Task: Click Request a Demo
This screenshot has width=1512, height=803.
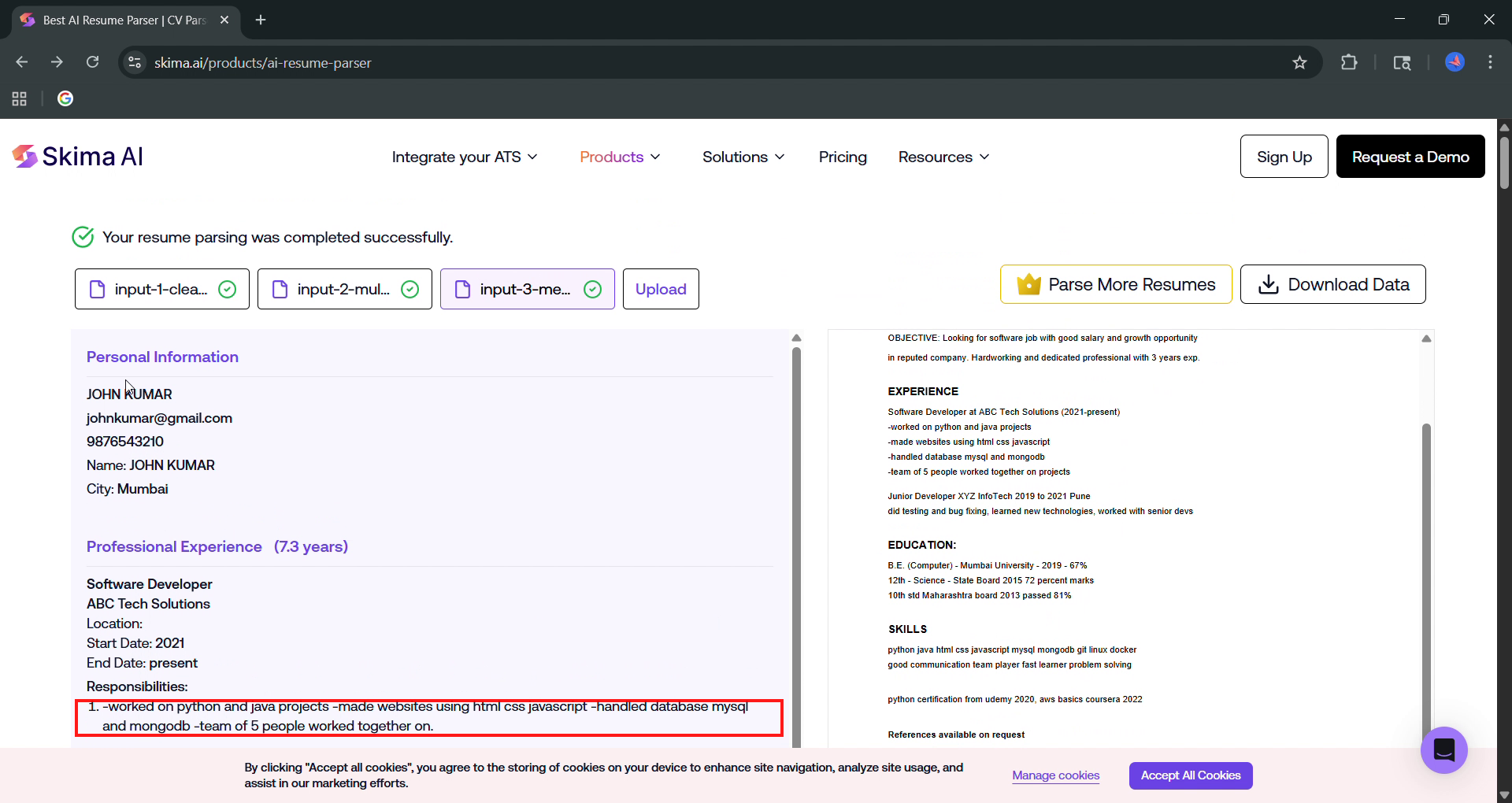Action: (1410, 156)
